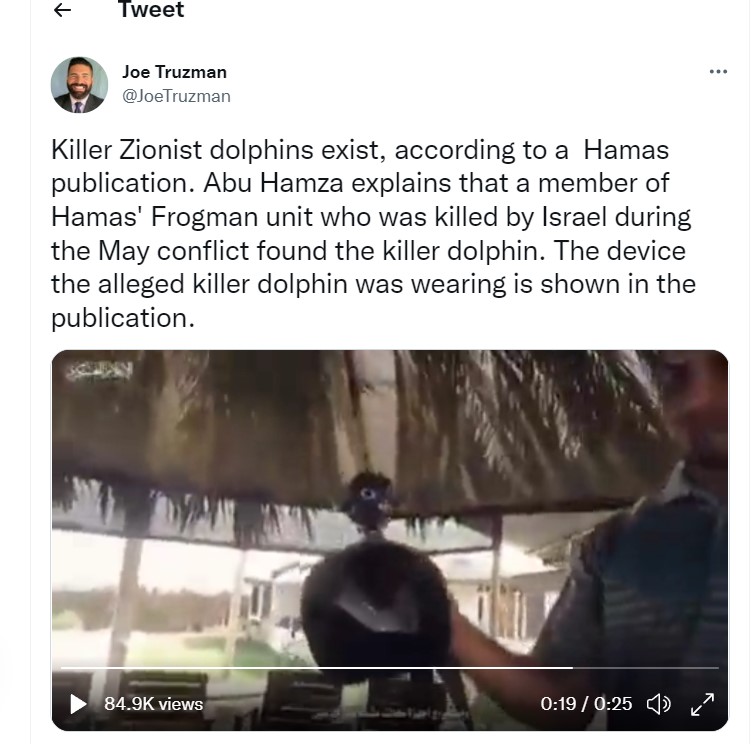Play the video with the play button
This screenshot has height=744, width=753.
point(78,704)
